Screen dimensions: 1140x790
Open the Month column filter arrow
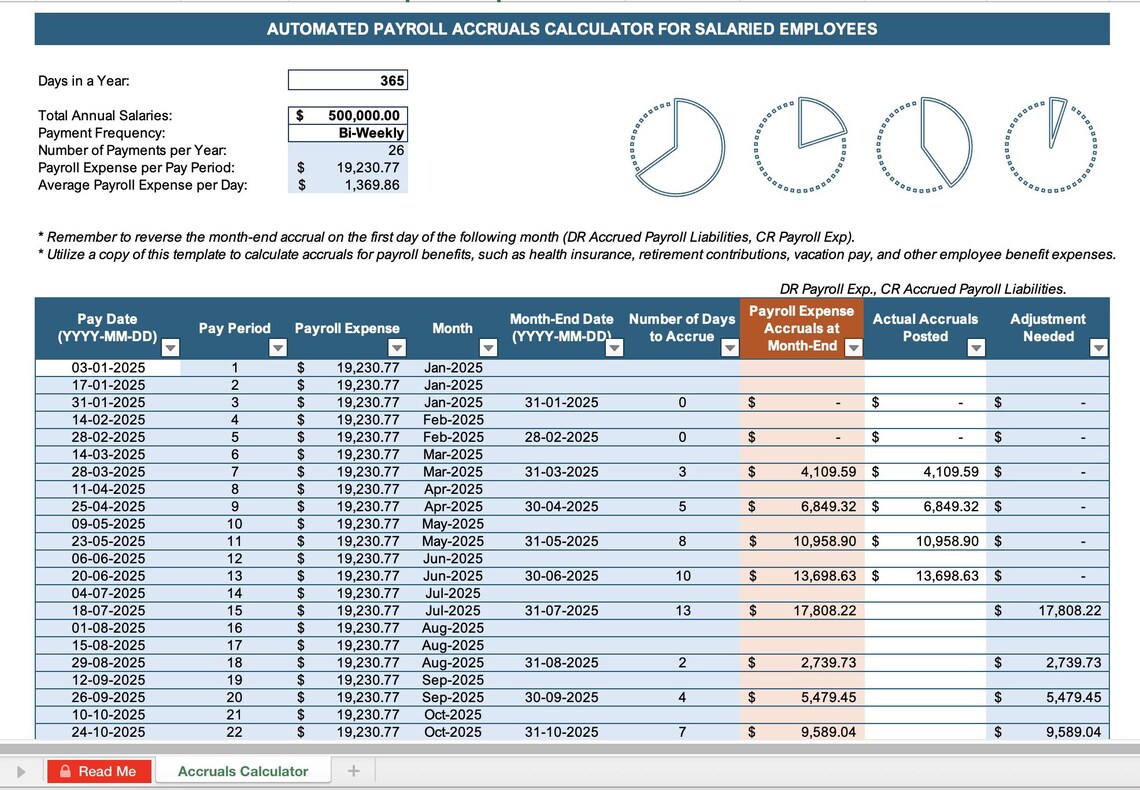[x=488, y=348]
